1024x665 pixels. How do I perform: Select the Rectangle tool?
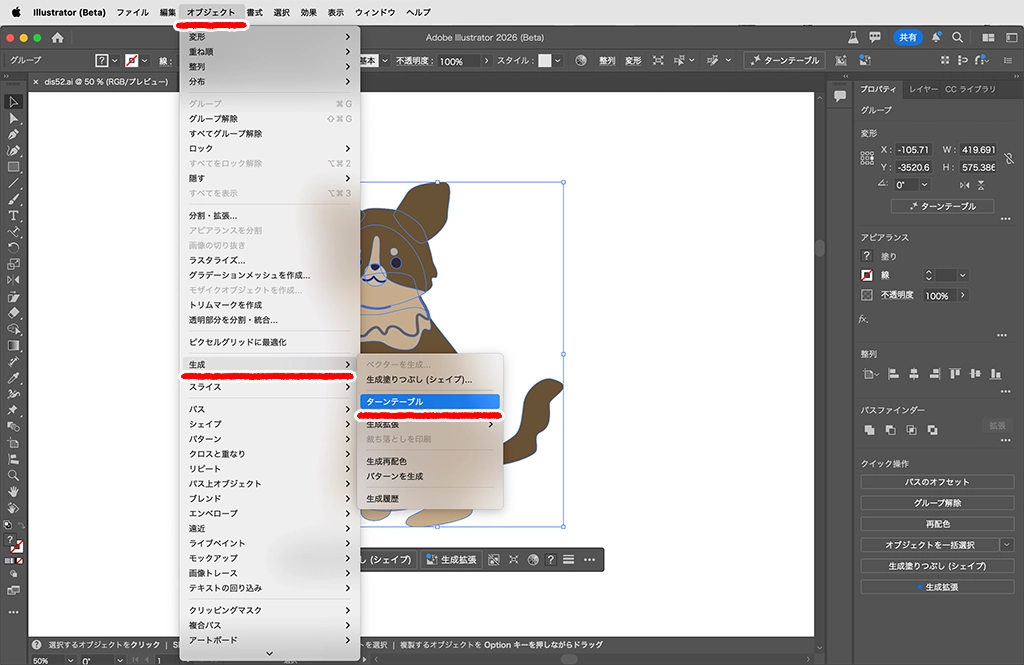coord(14,167)
